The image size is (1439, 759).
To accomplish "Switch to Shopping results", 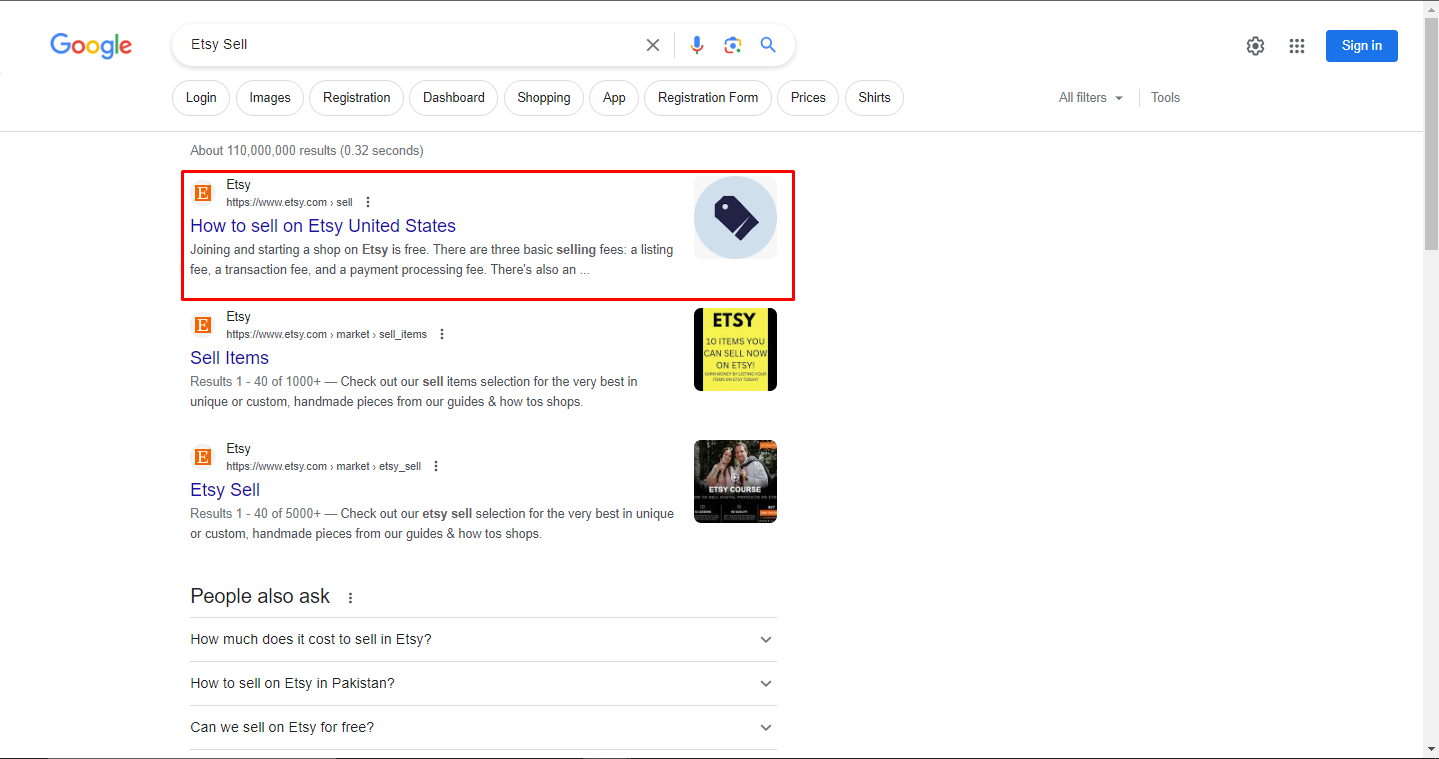I will click(x=544, y=98).
